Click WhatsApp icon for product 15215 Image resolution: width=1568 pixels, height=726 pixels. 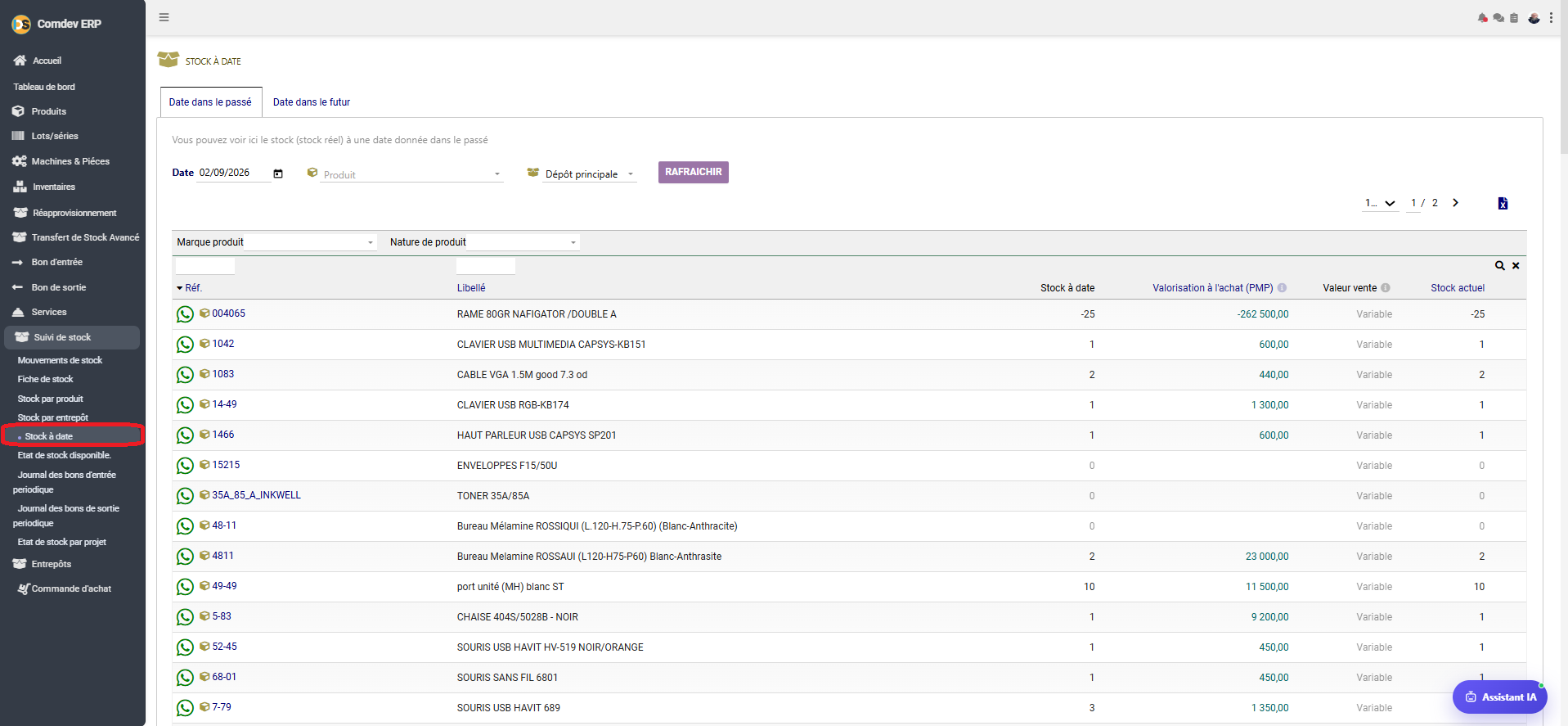click(x=186, y=466)
